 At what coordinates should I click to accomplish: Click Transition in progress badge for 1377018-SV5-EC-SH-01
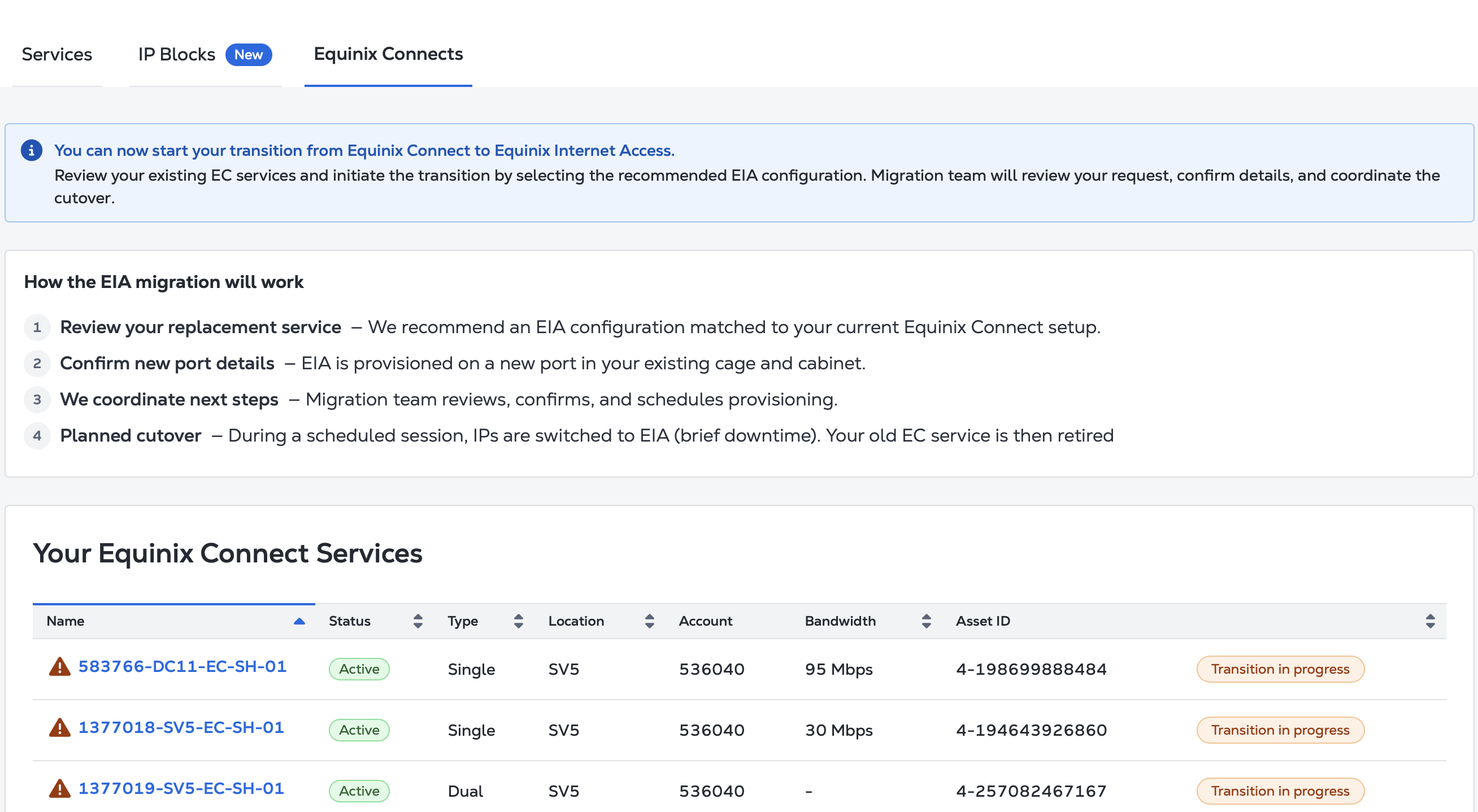tap(1280, 730)
